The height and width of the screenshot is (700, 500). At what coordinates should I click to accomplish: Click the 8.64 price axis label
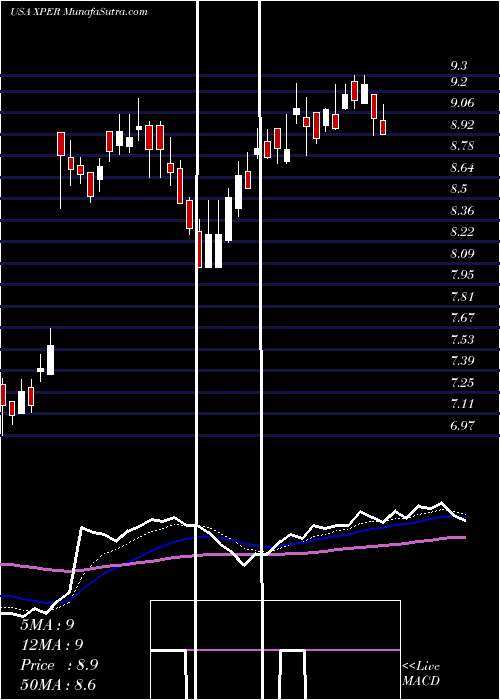pyautogui.click(x=462, y=168)
